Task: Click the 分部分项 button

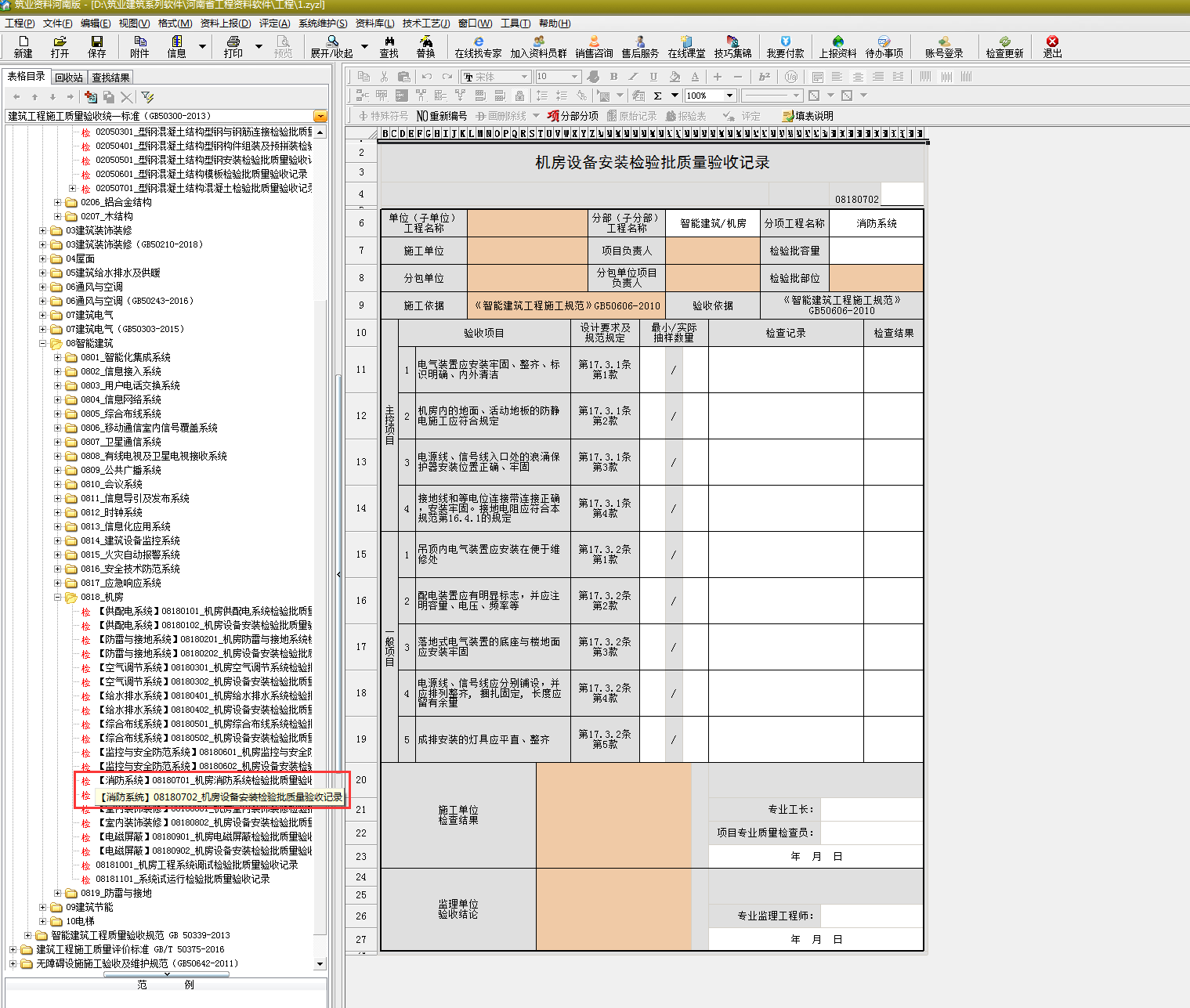Action: [573, 116]
